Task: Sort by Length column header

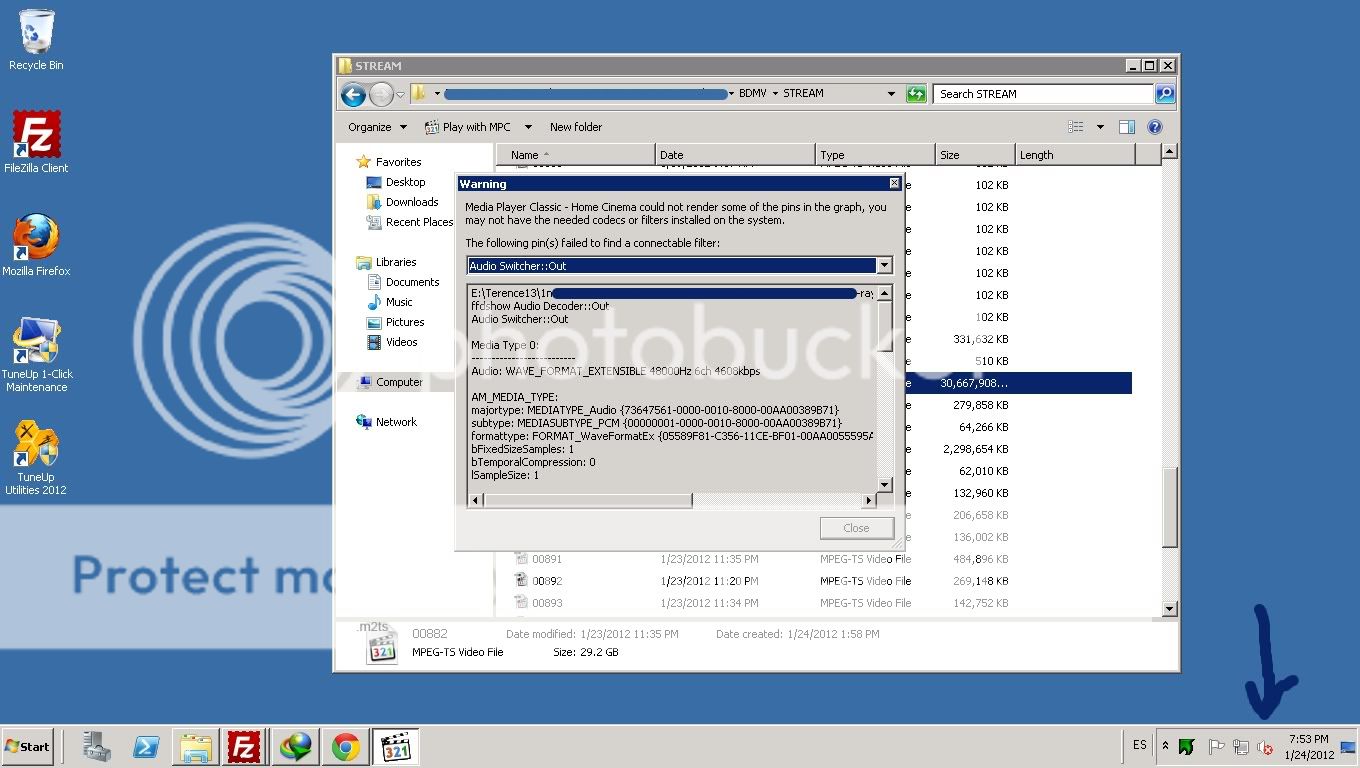Action: (x=1075, y=155)
